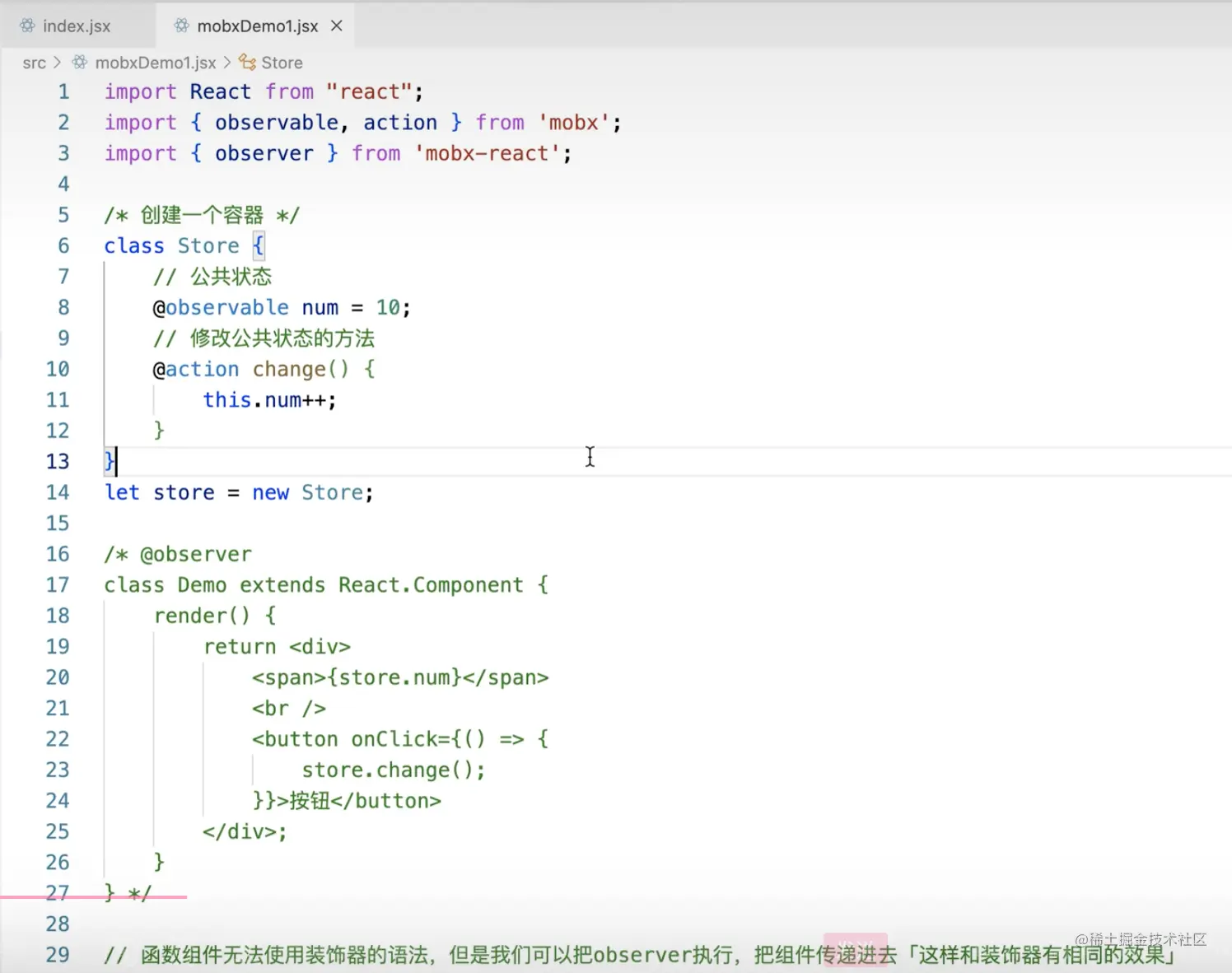Click store.change(); on line 23
Viewport: 1232px width, 973px height.
(x=394, y=770)
